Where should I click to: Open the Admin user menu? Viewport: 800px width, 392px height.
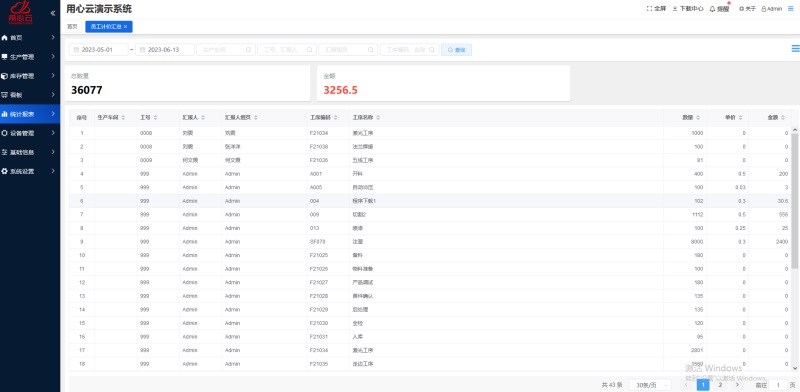pyautogui.click(x=771, y=9)
